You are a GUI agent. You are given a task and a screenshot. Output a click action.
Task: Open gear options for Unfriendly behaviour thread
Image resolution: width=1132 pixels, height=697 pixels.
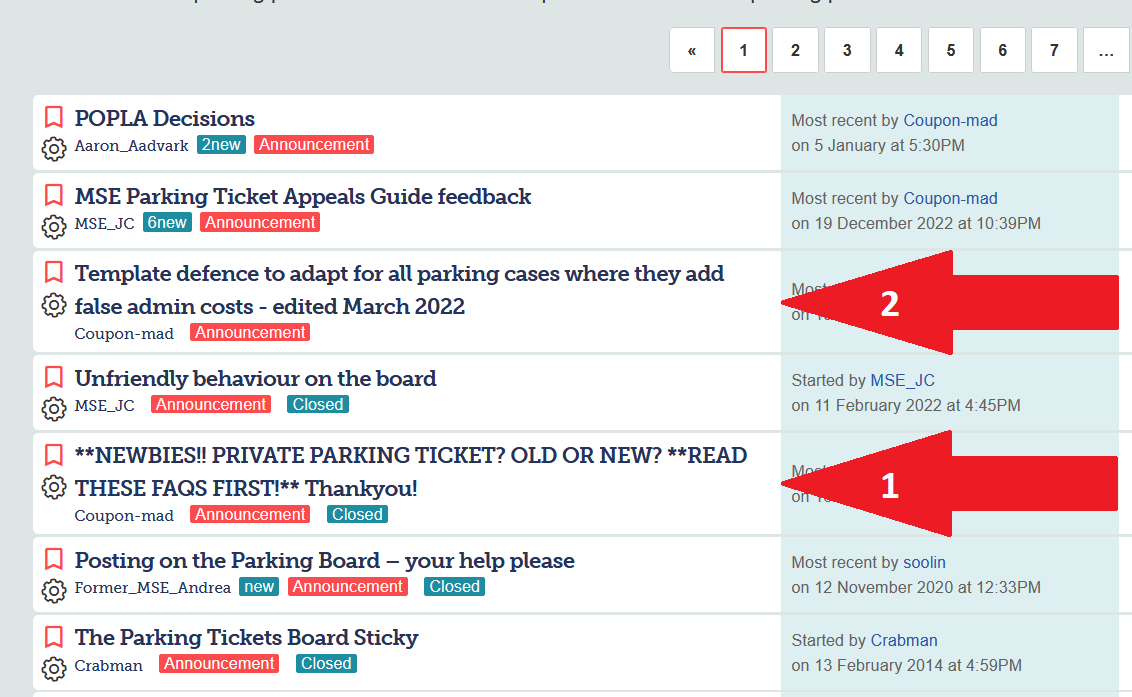coord(53,409)
